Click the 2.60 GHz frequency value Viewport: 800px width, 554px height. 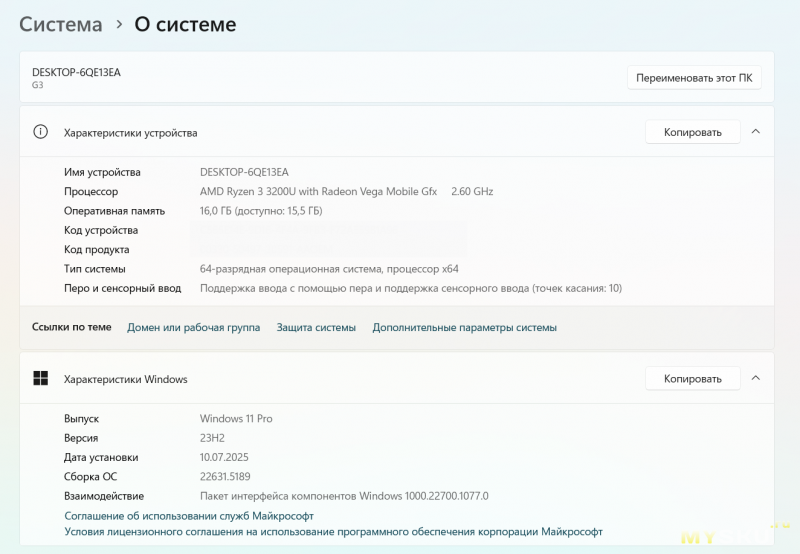472,191
